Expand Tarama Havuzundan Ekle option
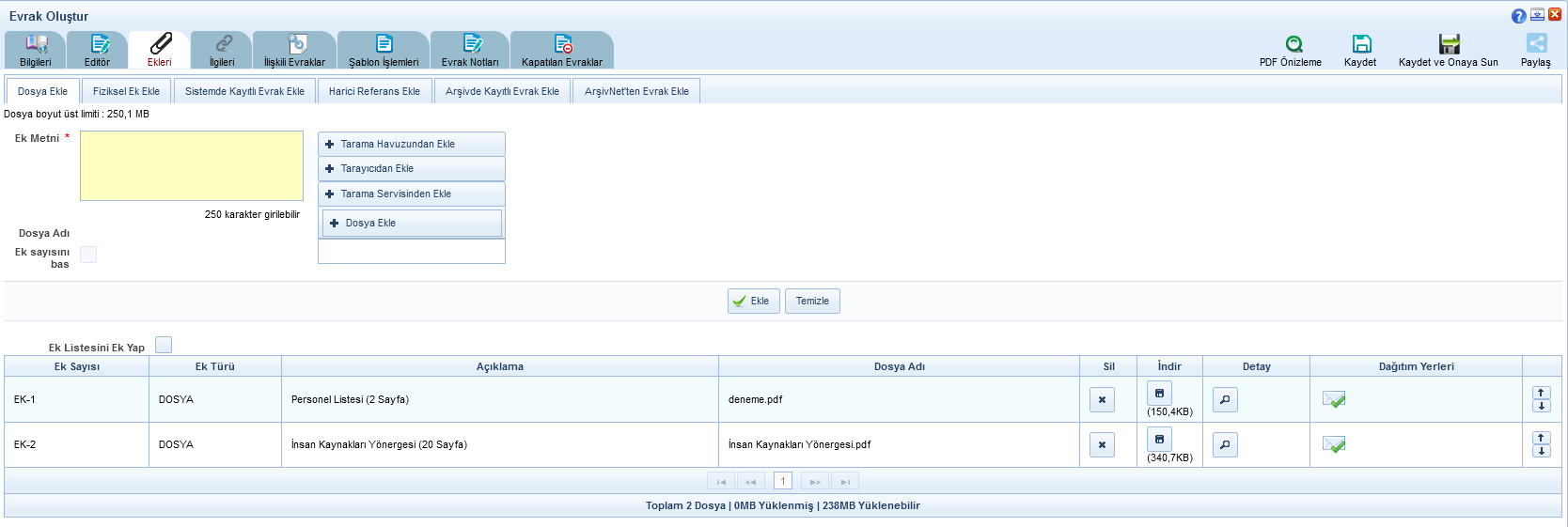Viewport: 1568px width, 527px height. click(x=411, y=144)
